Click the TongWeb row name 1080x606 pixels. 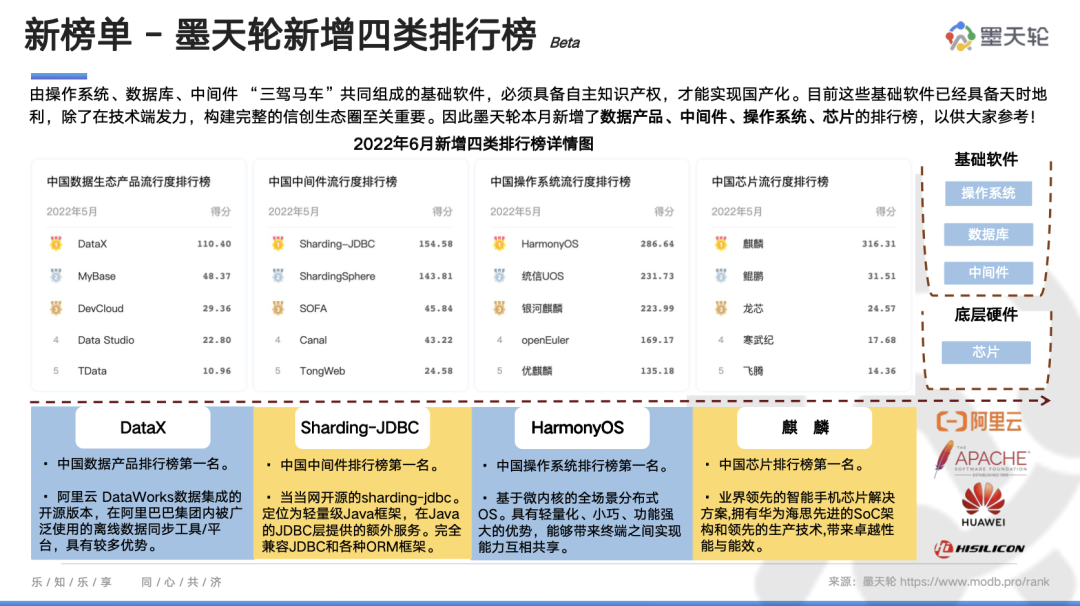click(322, 371)
